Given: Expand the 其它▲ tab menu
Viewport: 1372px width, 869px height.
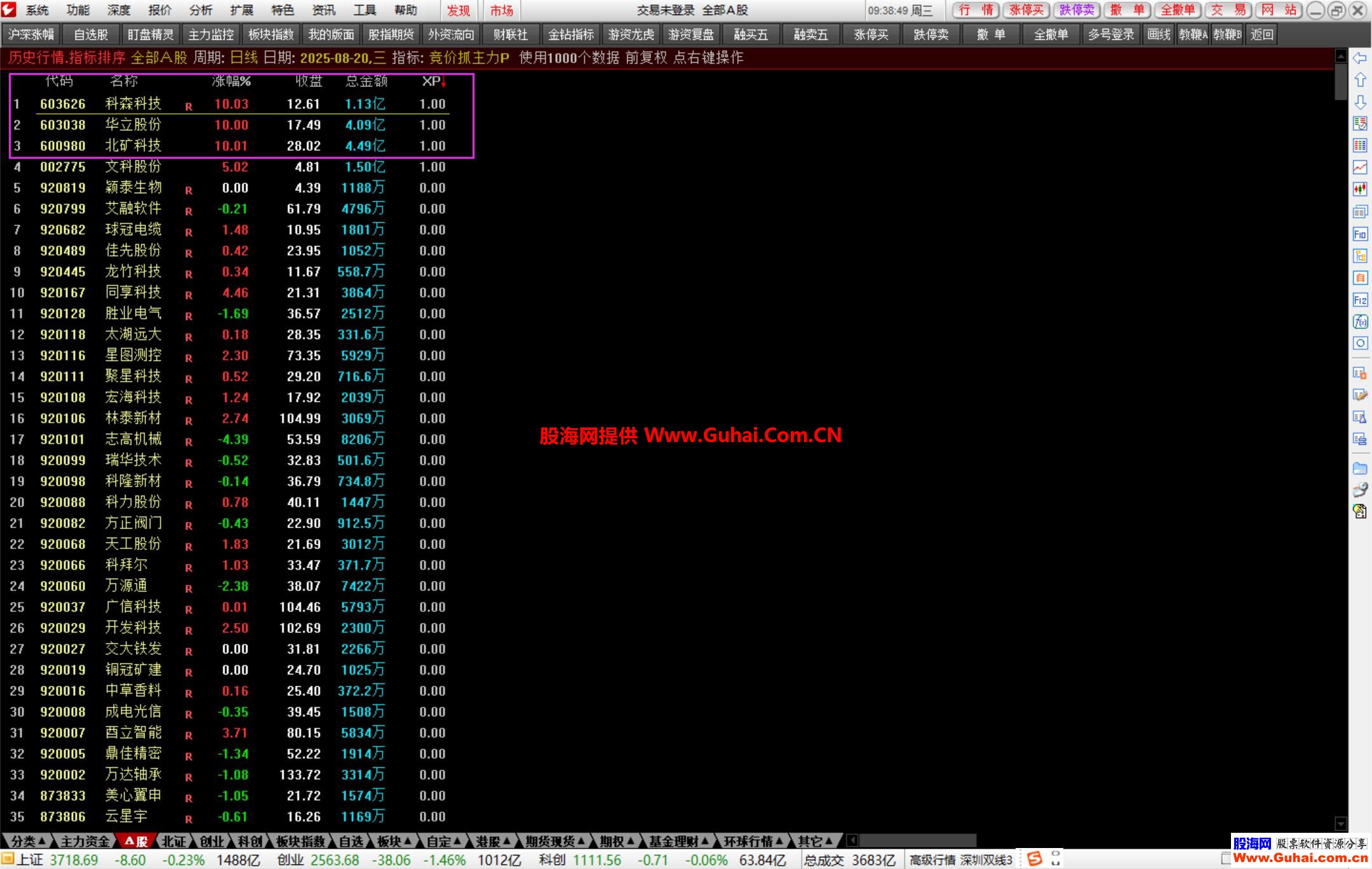Looking at the screenshot, I should [815, 841].
